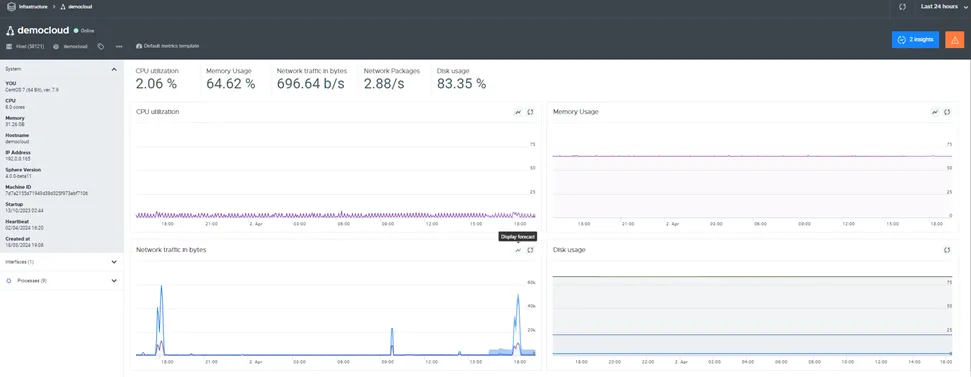
Task: Open the Last 24 hours time range dropdown
Action: (943, 6)
